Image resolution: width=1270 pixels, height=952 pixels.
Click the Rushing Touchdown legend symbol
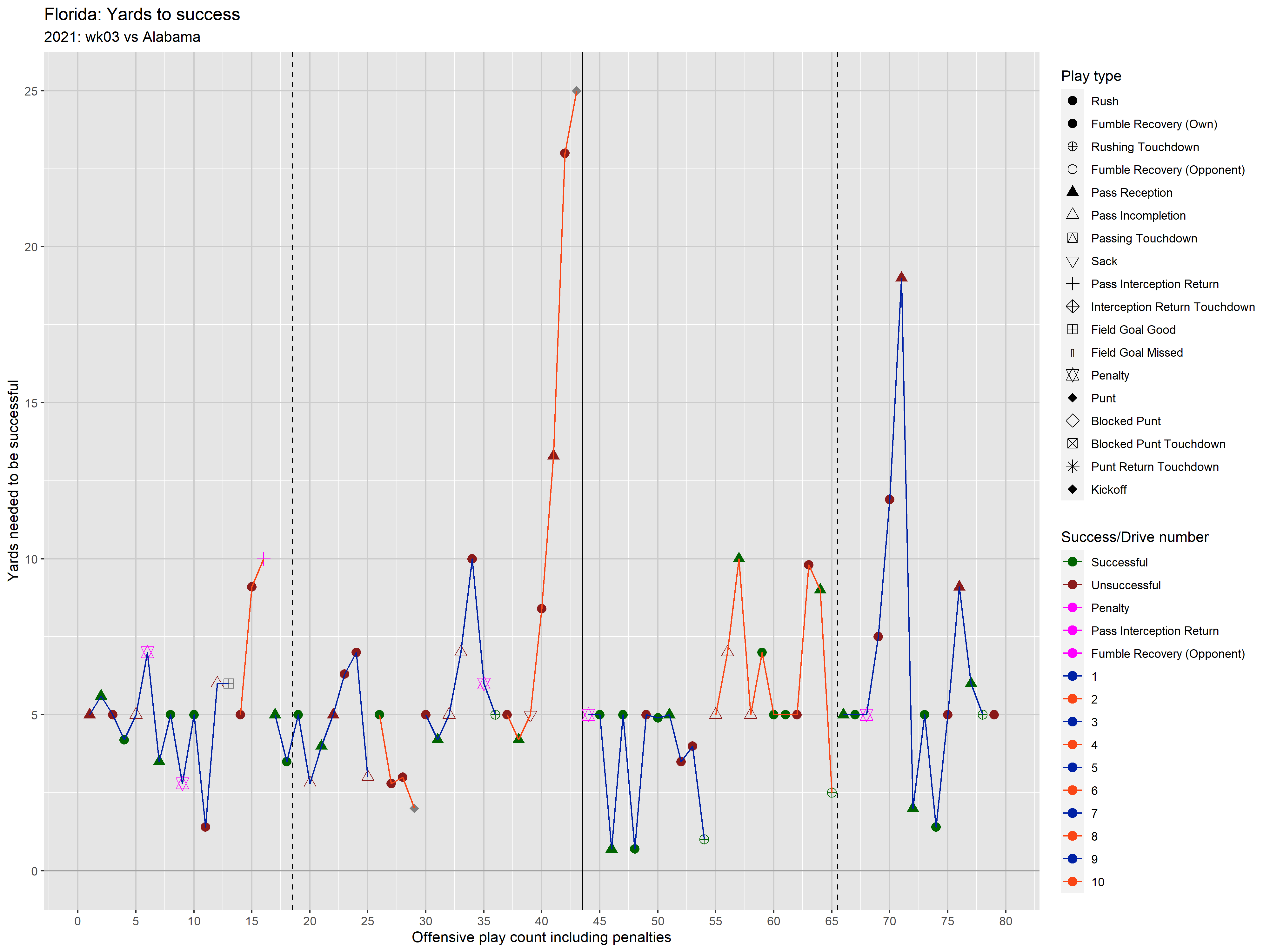tap(1072, 146)
